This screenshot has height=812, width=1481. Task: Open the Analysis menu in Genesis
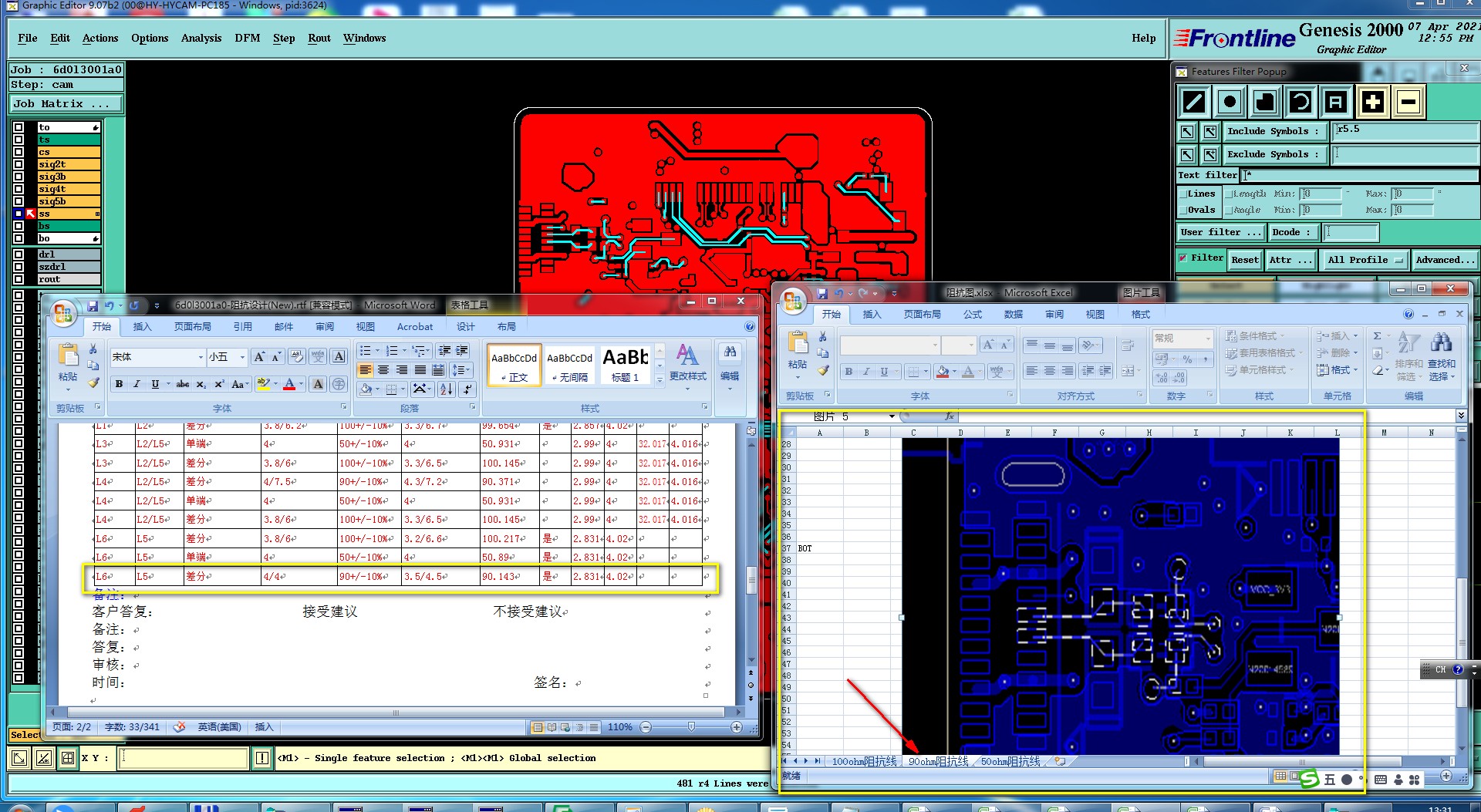click(x=201, y=38)
